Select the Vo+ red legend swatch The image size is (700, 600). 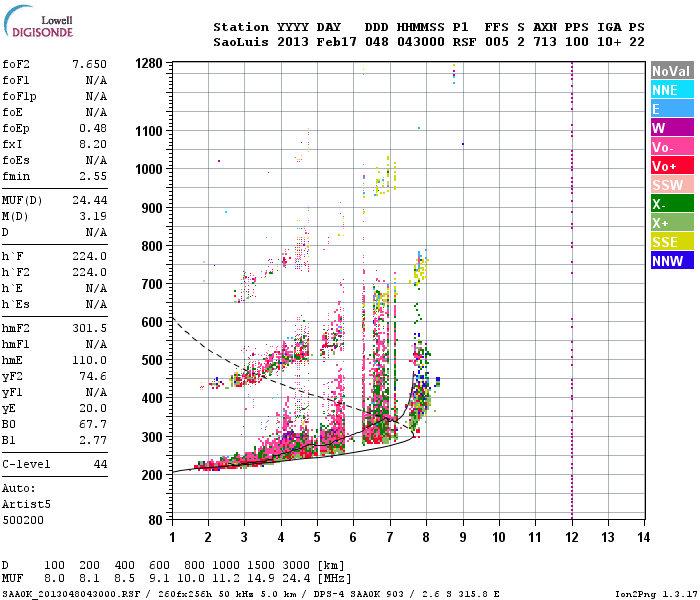pyautogui.click(x=672, y=166)
